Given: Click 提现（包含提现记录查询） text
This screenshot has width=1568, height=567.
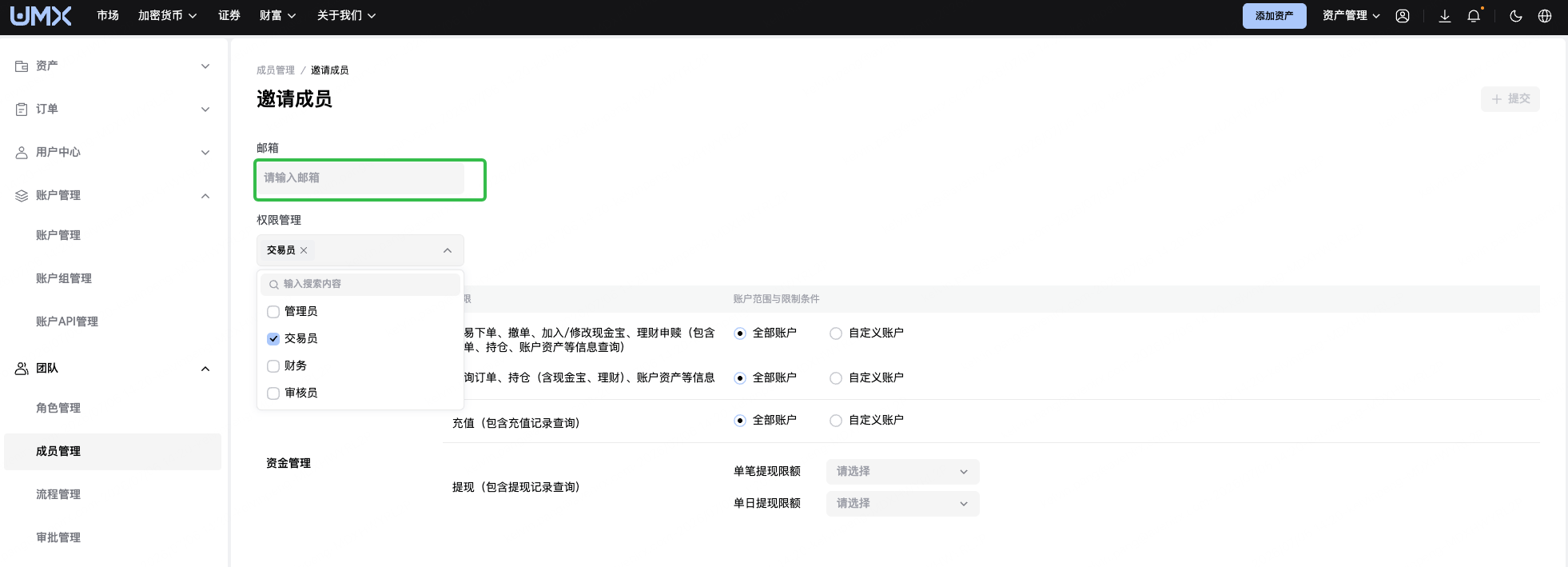Looking at the screenshot, I should coord(516,488).
